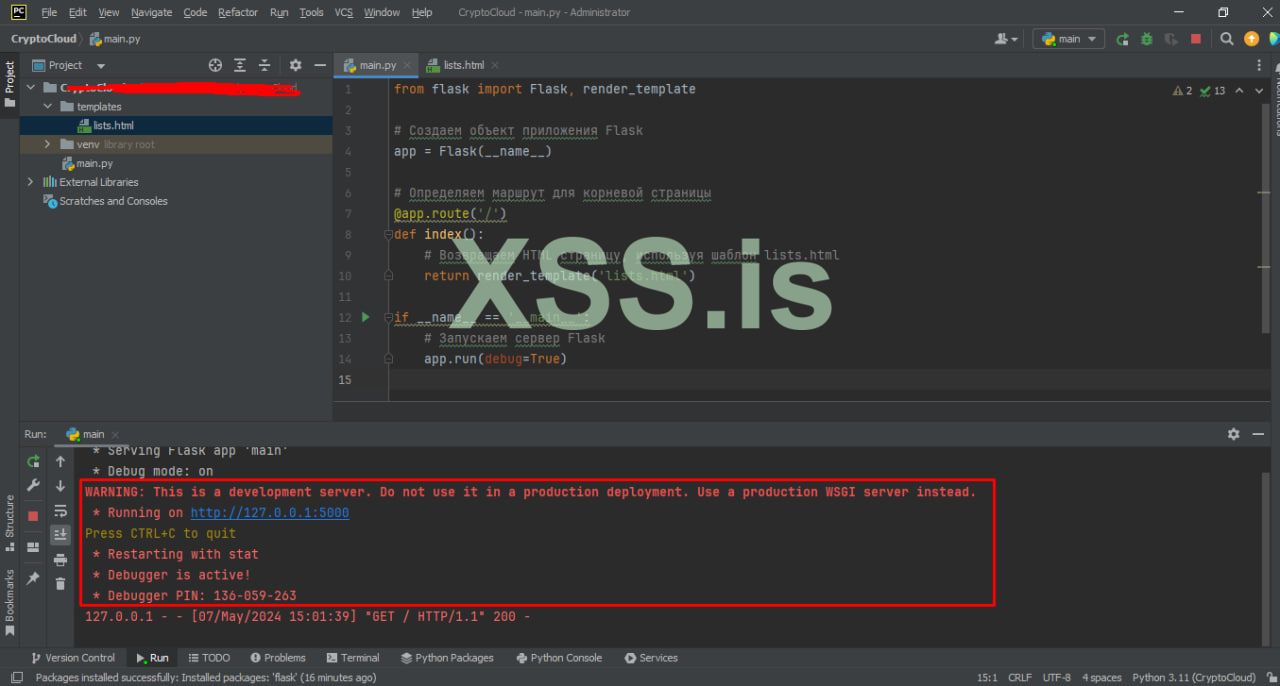Open the Refactor menu

coord(238,12)
